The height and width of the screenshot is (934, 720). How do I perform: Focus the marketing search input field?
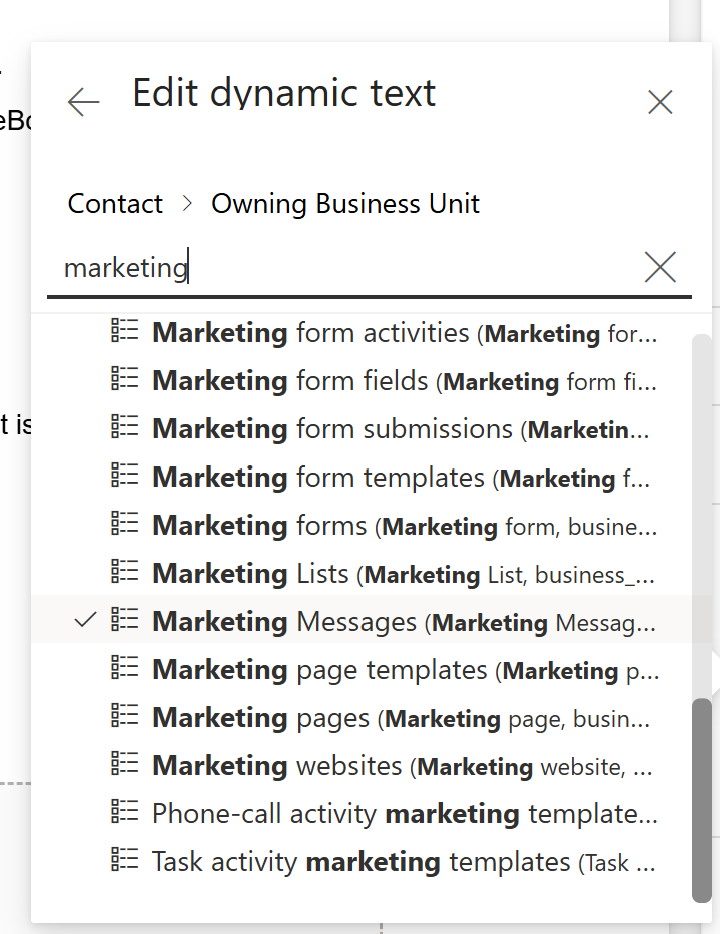[x=340, y=268]
